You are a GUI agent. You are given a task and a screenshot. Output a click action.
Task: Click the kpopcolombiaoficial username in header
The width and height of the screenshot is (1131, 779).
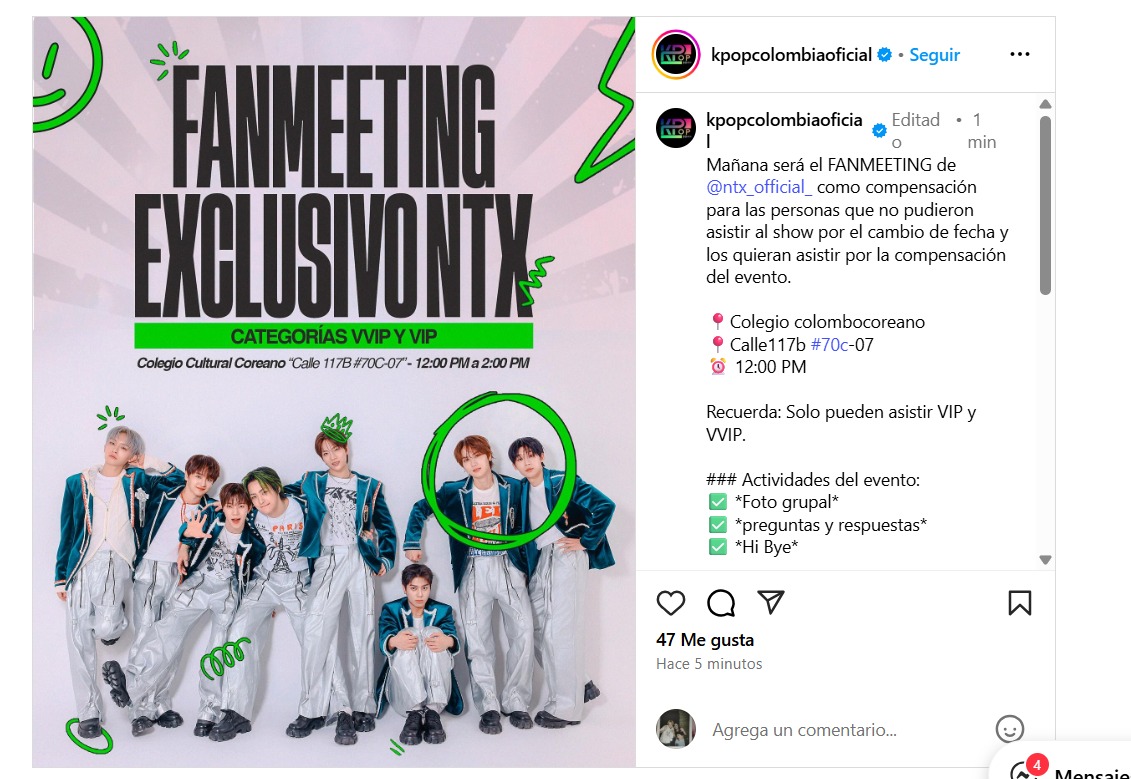[791, 55]
